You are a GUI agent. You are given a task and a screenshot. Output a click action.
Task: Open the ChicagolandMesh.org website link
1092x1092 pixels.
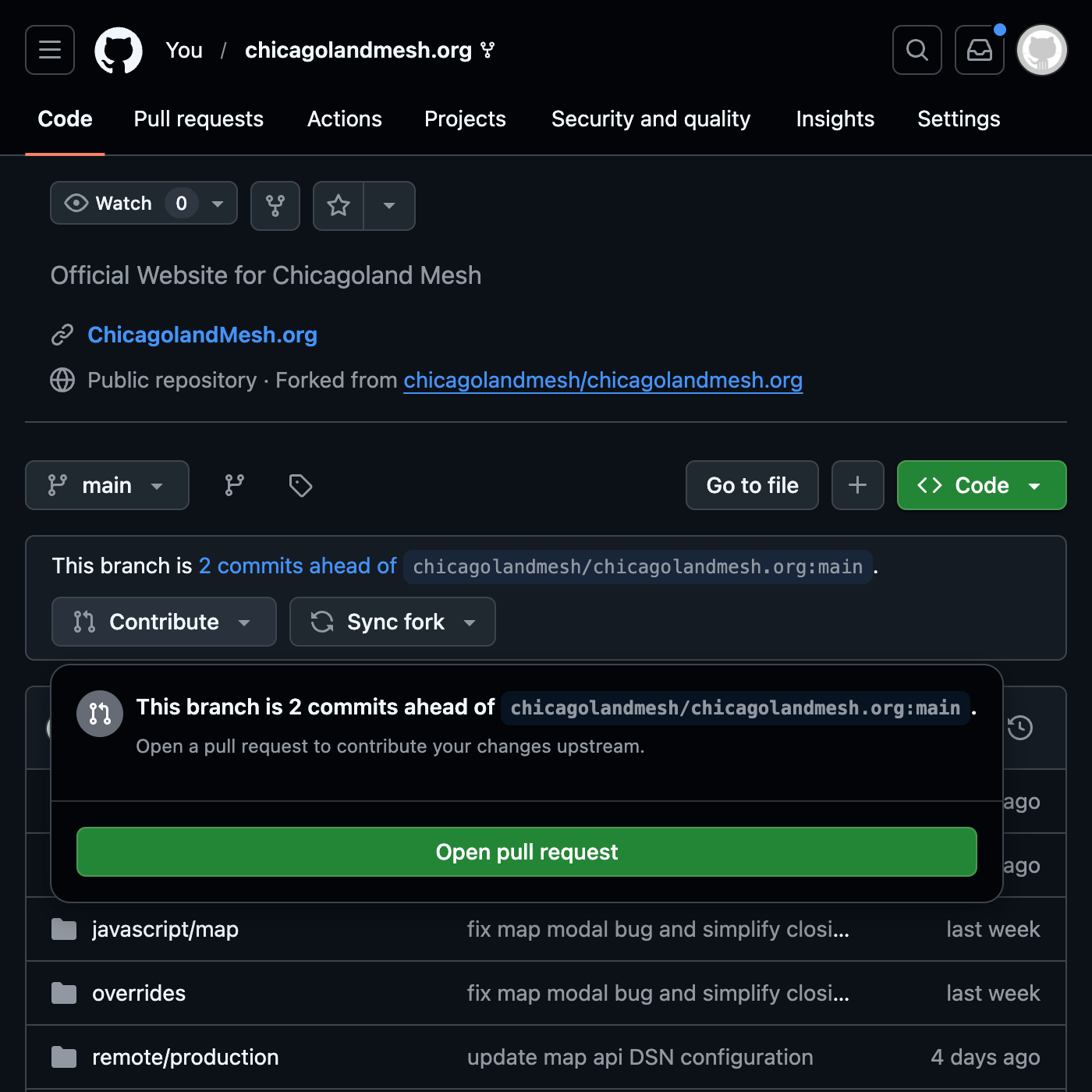[x=202, y=335]
